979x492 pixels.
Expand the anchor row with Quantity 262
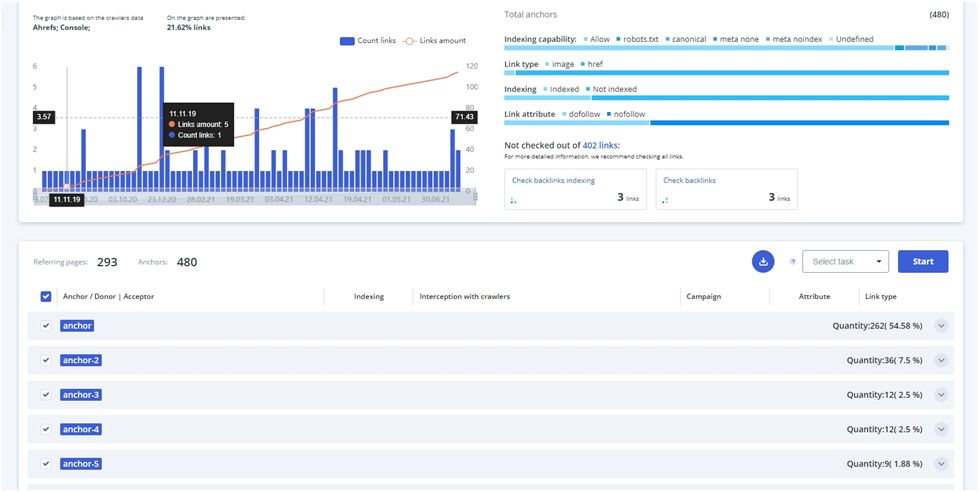(940, 325)
